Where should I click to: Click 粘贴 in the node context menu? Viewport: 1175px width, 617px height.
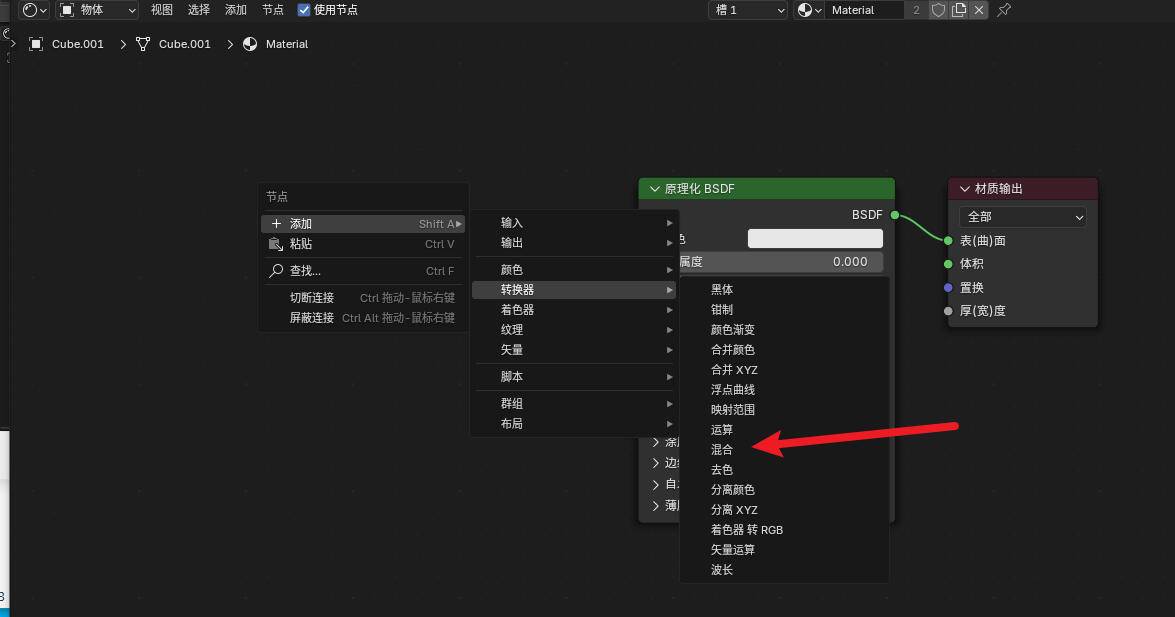point(301,244)
